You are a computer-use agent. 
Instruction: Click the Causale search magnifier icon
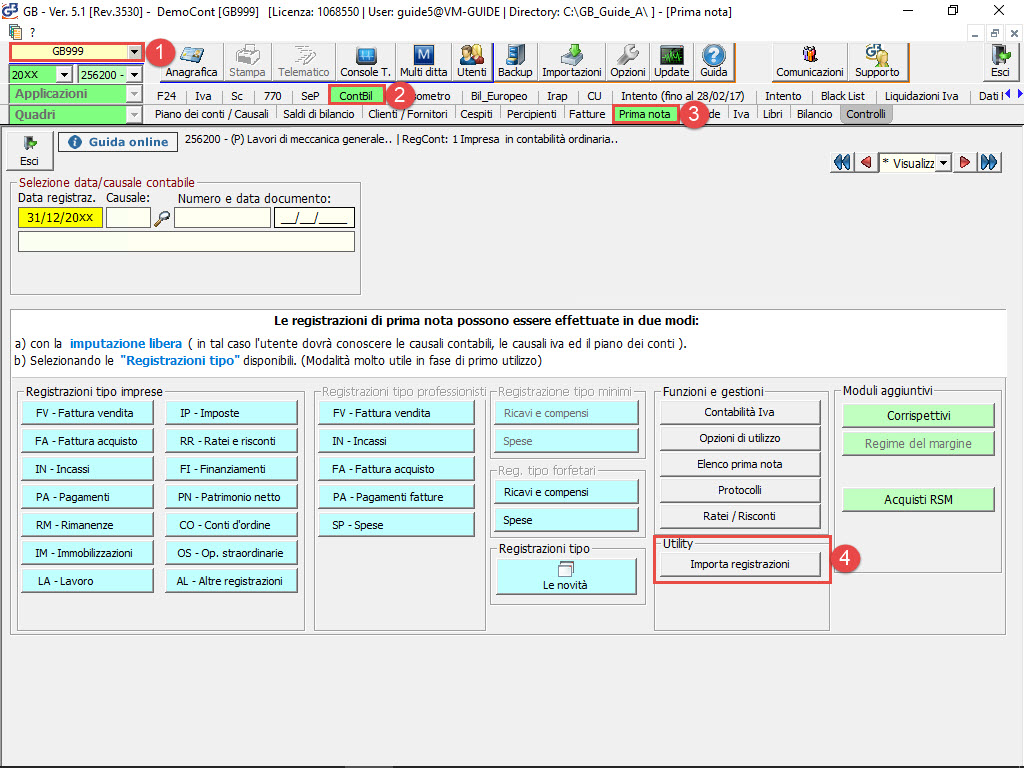[x=162, y=218]
